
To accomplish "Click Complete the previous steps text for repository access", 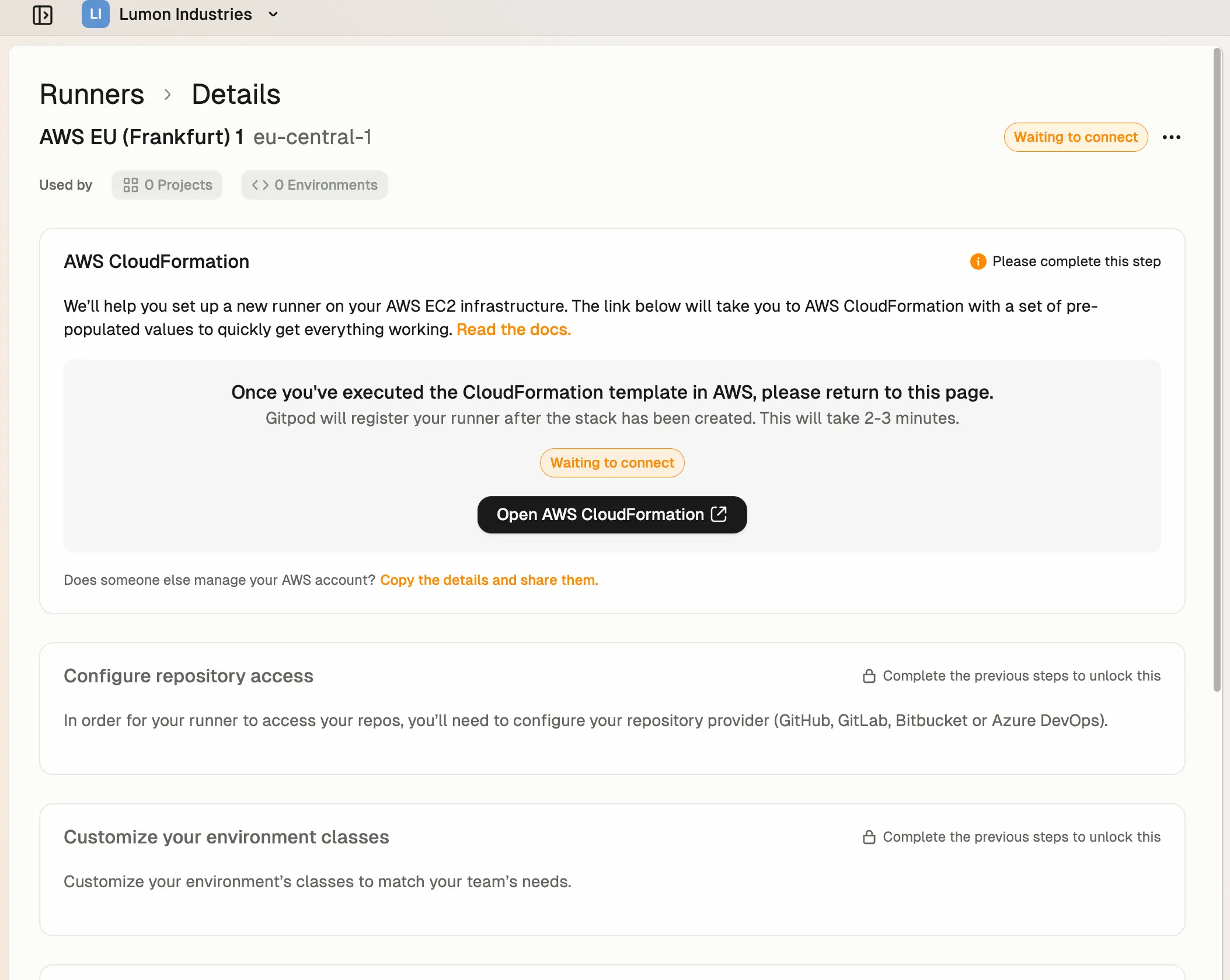I will coord(1022,676).
